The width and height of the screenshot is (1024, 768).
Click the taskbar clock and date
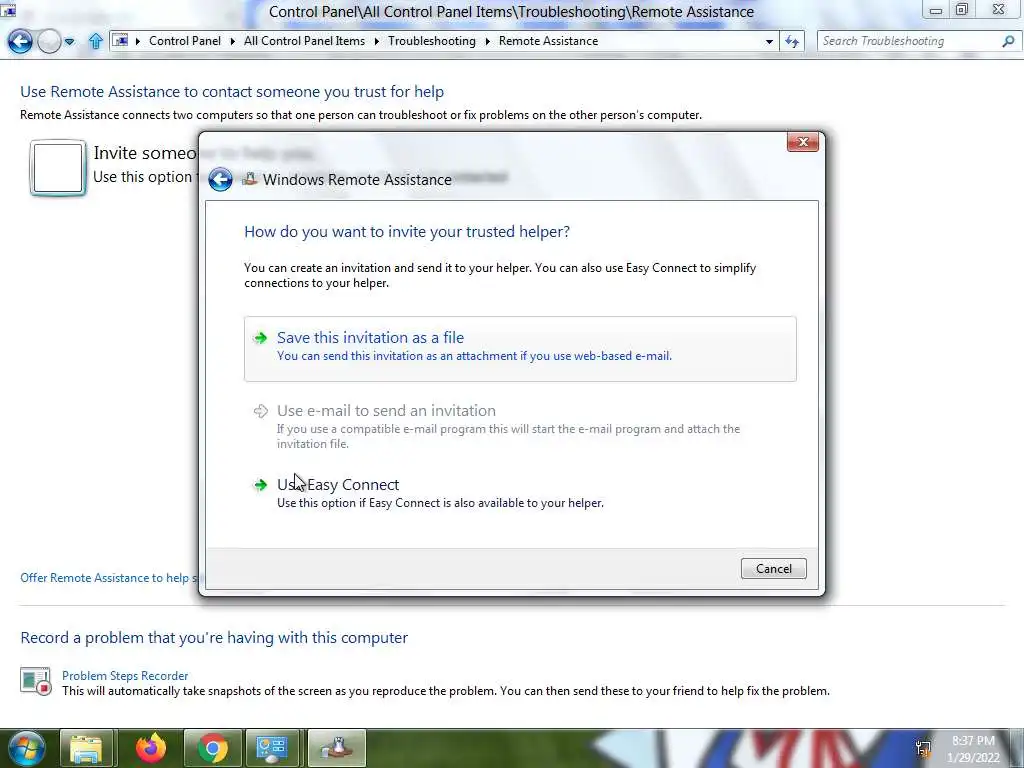[x=973, y=749]
